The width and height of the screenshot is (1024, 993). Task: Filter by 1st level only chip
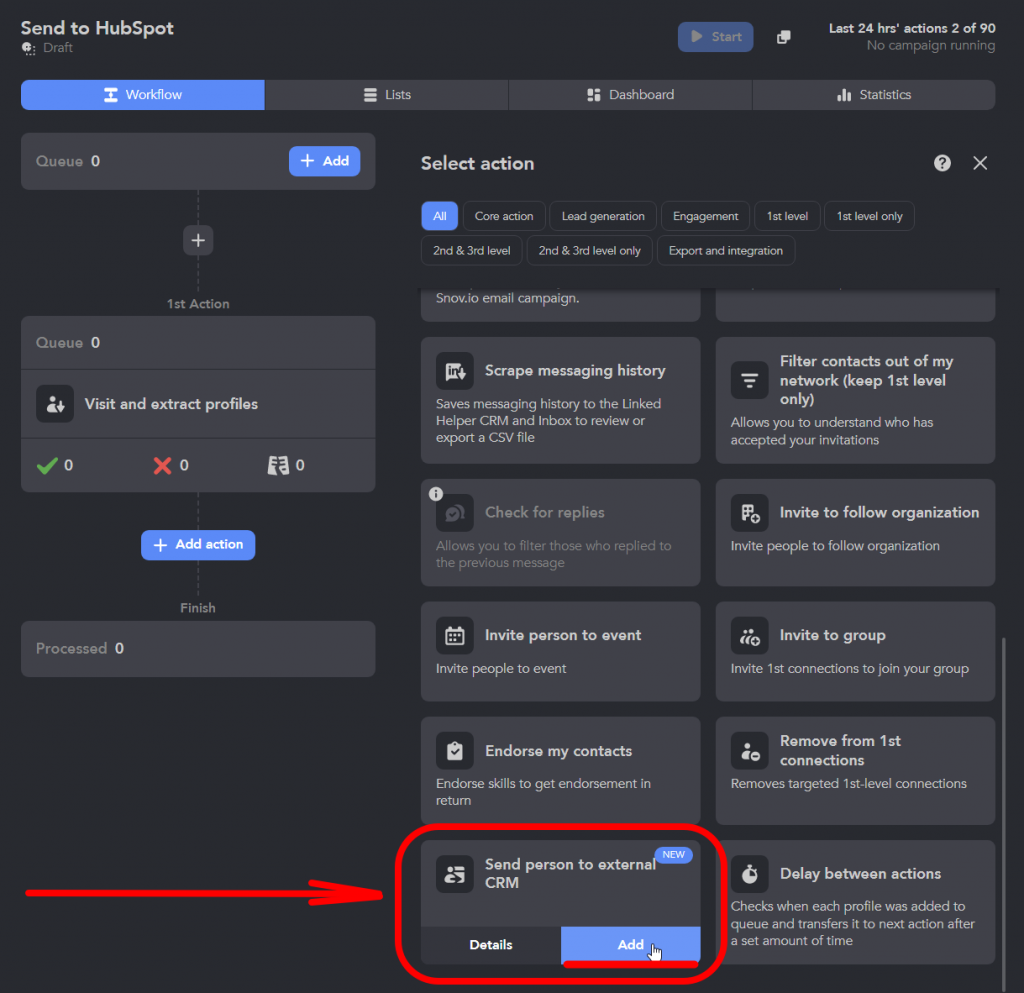[869, 216]
